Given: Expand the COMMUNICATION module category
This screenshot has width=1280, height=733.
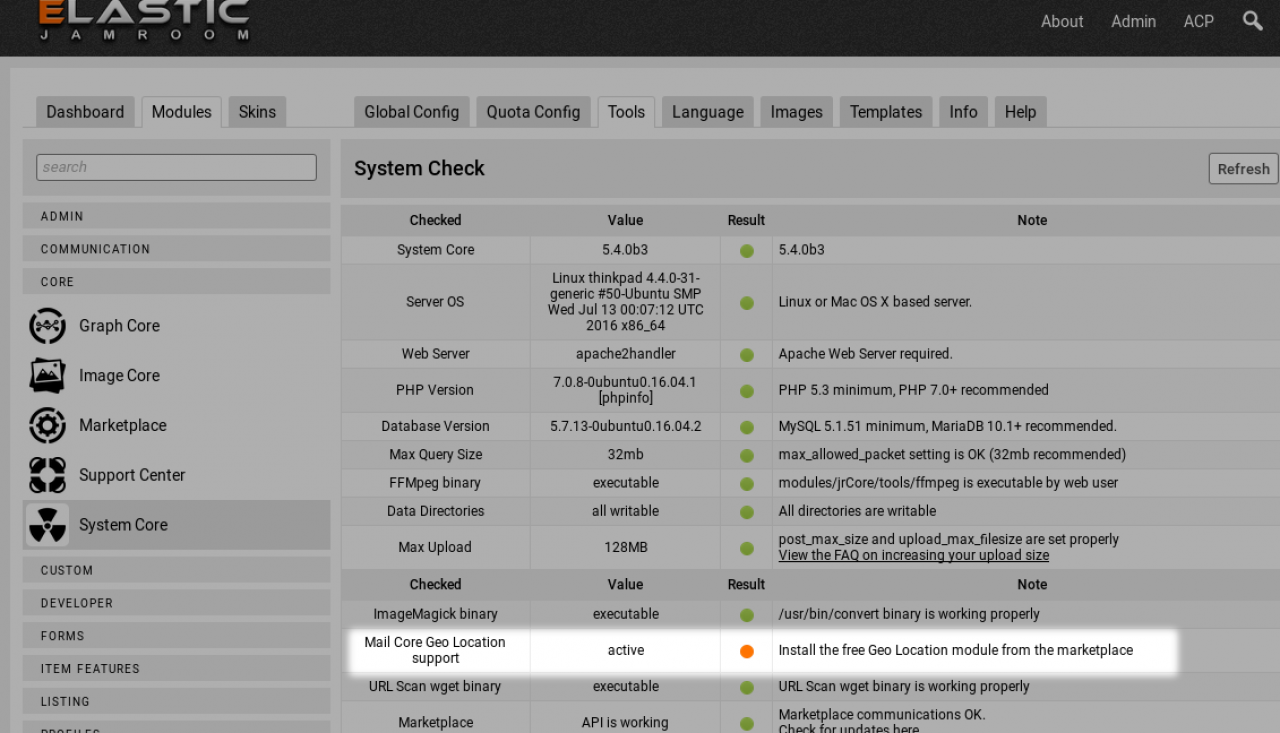Looking at the screenshot, I should 176,249.
